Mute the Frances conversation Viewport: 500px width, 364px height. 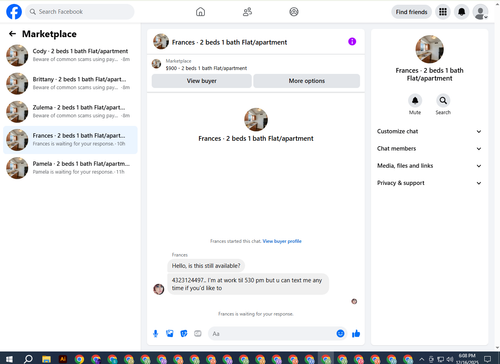[x=415, y=100]
